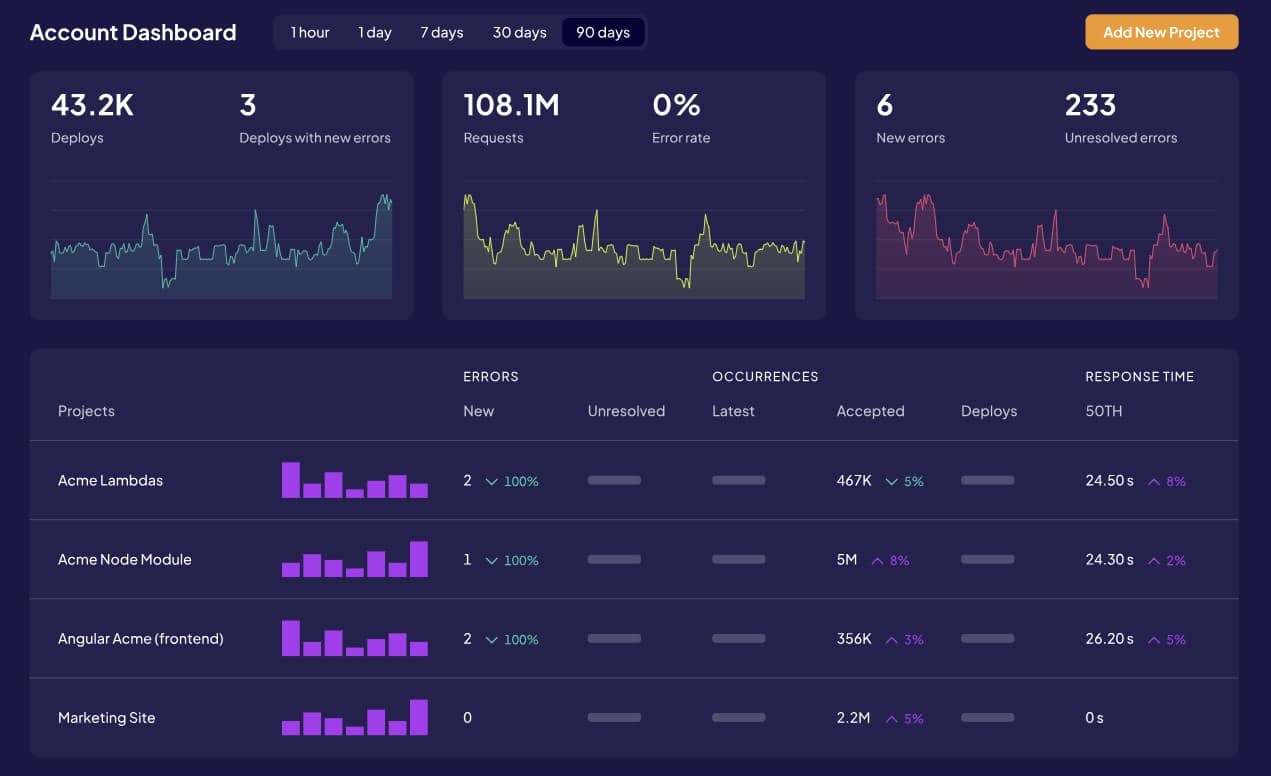Click the teal deploys line chart

[x=221, y=240]
